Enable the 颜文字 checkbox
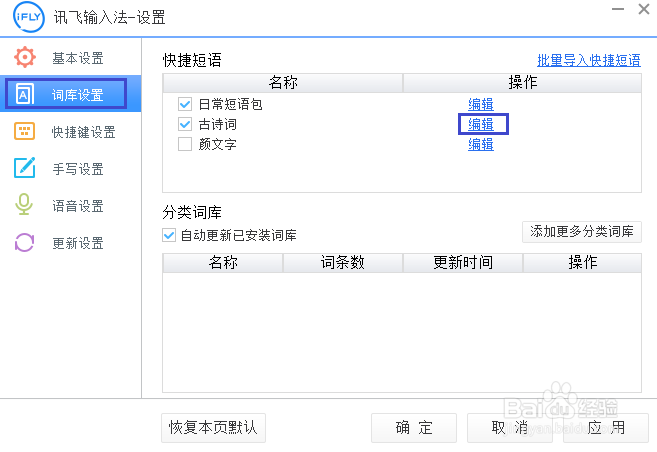Viewport: 657px width, 452px height. pos(184,144)
